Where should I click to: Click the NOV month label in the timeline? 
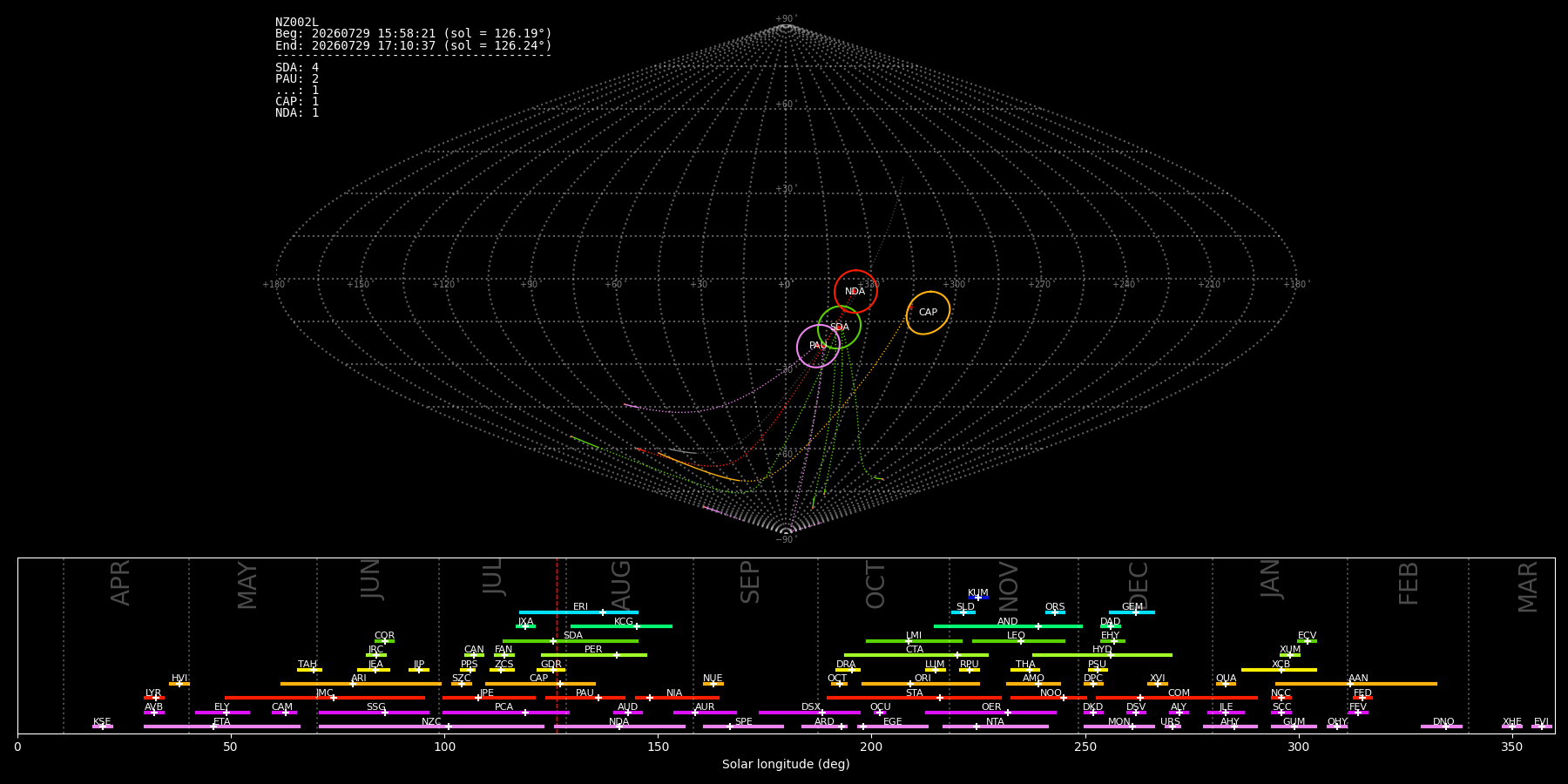coord(1008,586)
